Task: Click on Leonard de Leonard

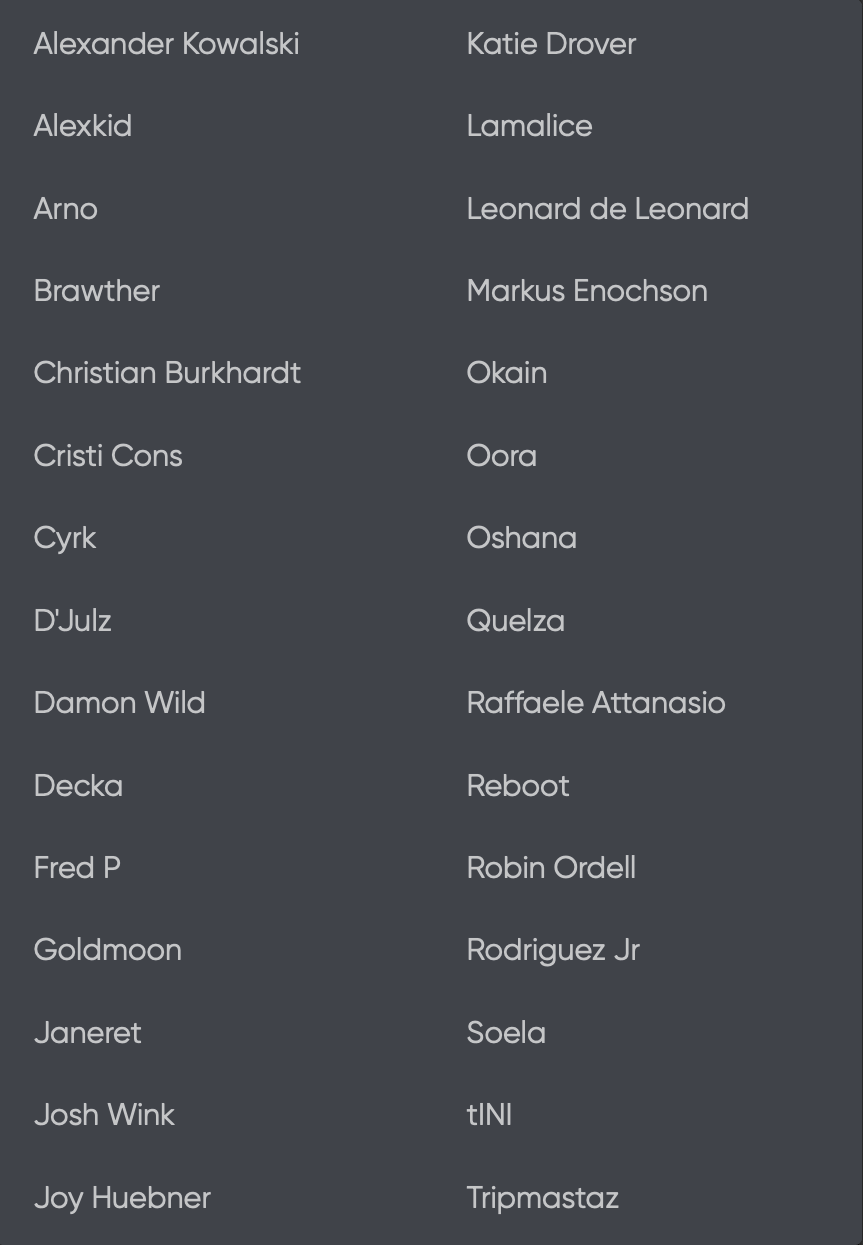Action: coord(607,209)
